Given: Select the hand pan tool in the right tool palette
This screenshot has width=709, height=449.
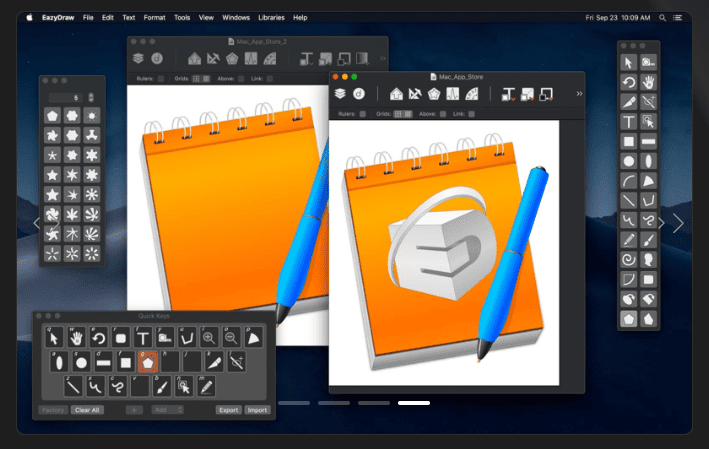Looking at the screenshot, I should click(648, 82).
